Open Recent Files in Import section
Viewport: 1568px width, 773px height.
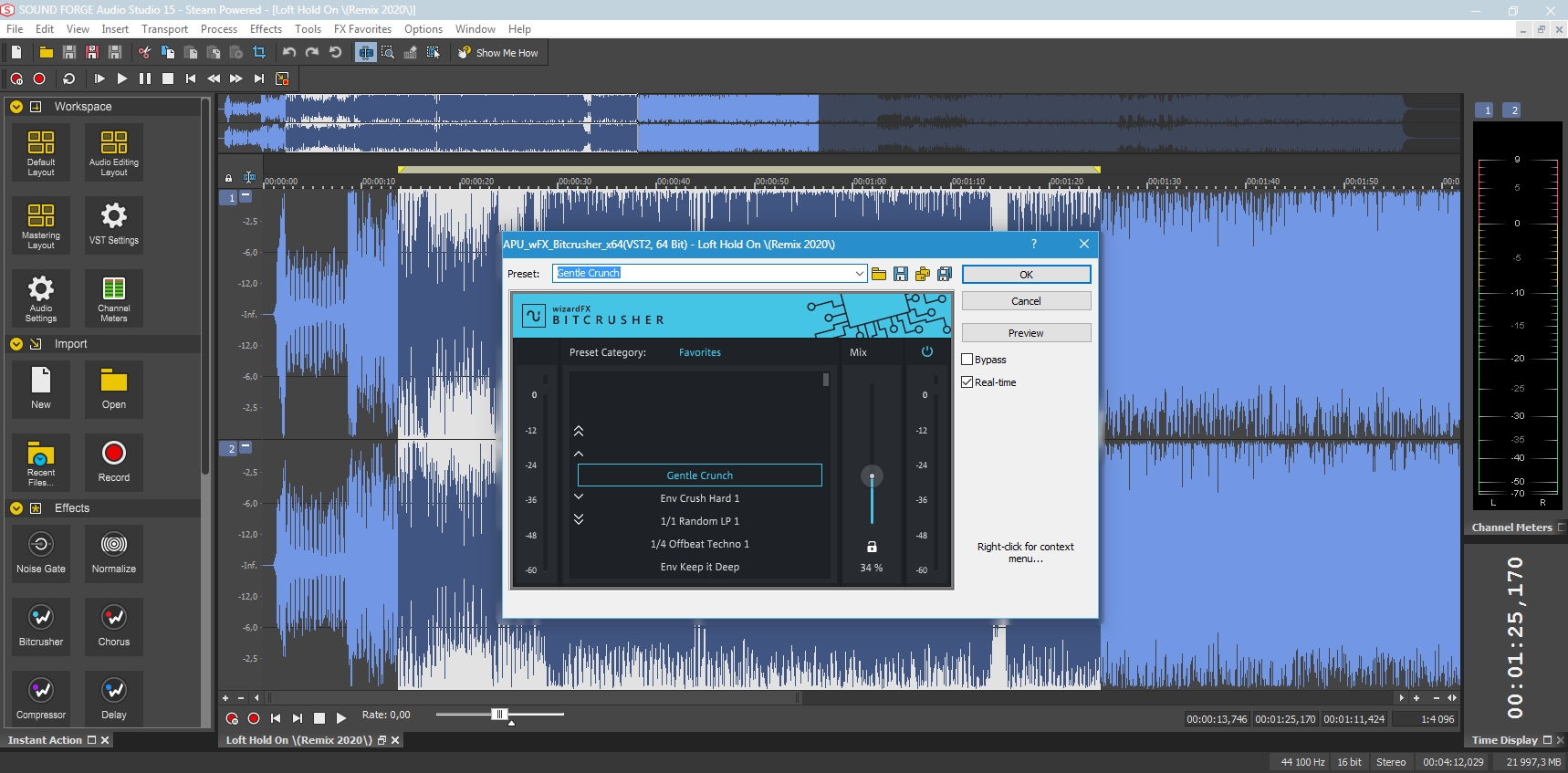pyautogui.click(x=41, y=463)
